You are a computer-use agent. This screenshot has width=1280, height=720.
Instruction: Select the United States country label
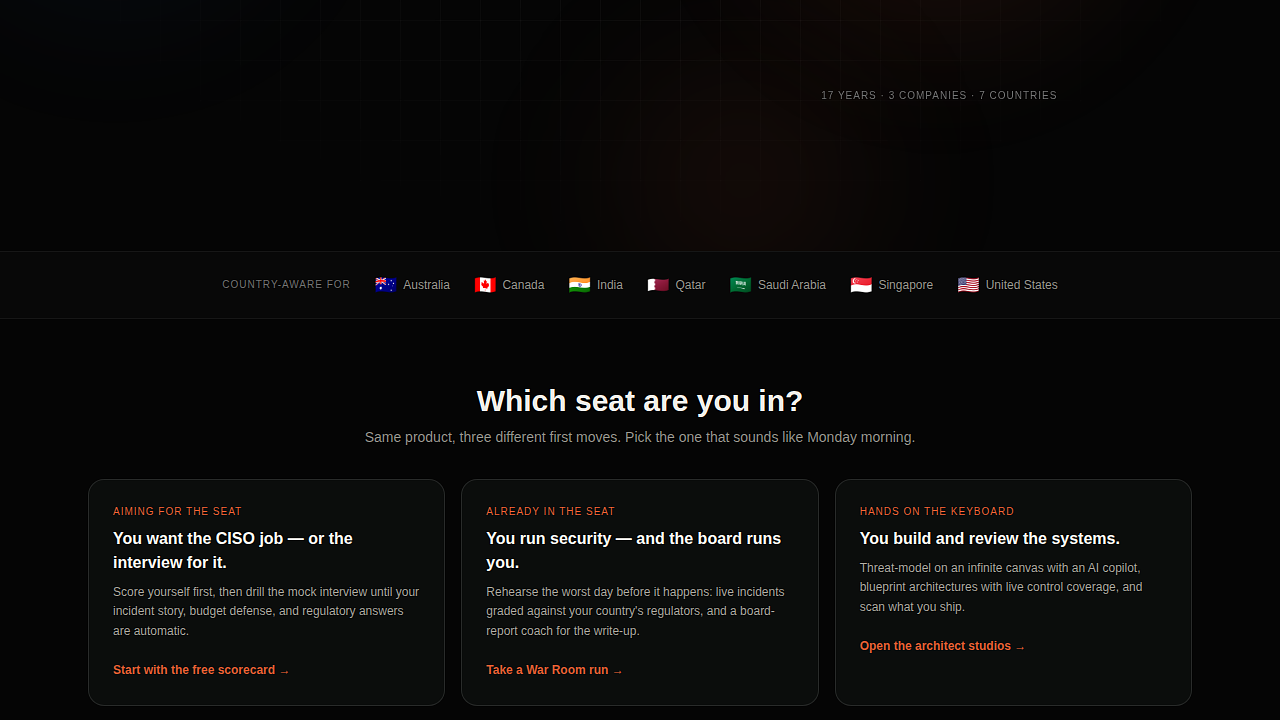[x=1022, y=285]
